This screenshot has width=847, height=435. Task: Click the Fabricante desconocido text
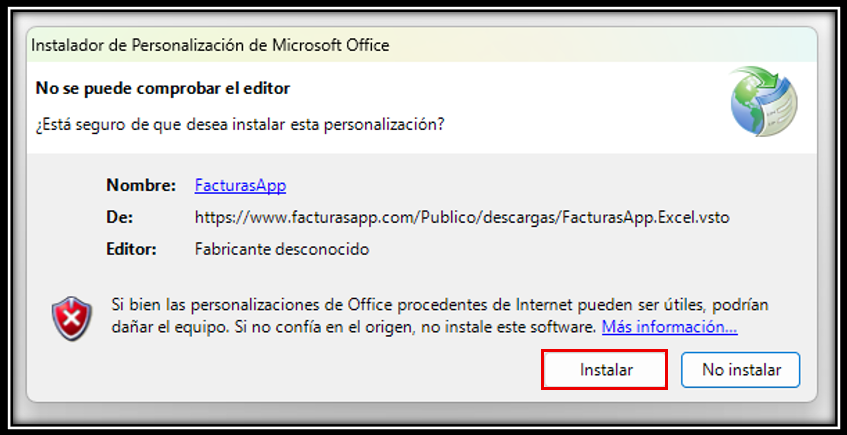click(x=281, y=249)
